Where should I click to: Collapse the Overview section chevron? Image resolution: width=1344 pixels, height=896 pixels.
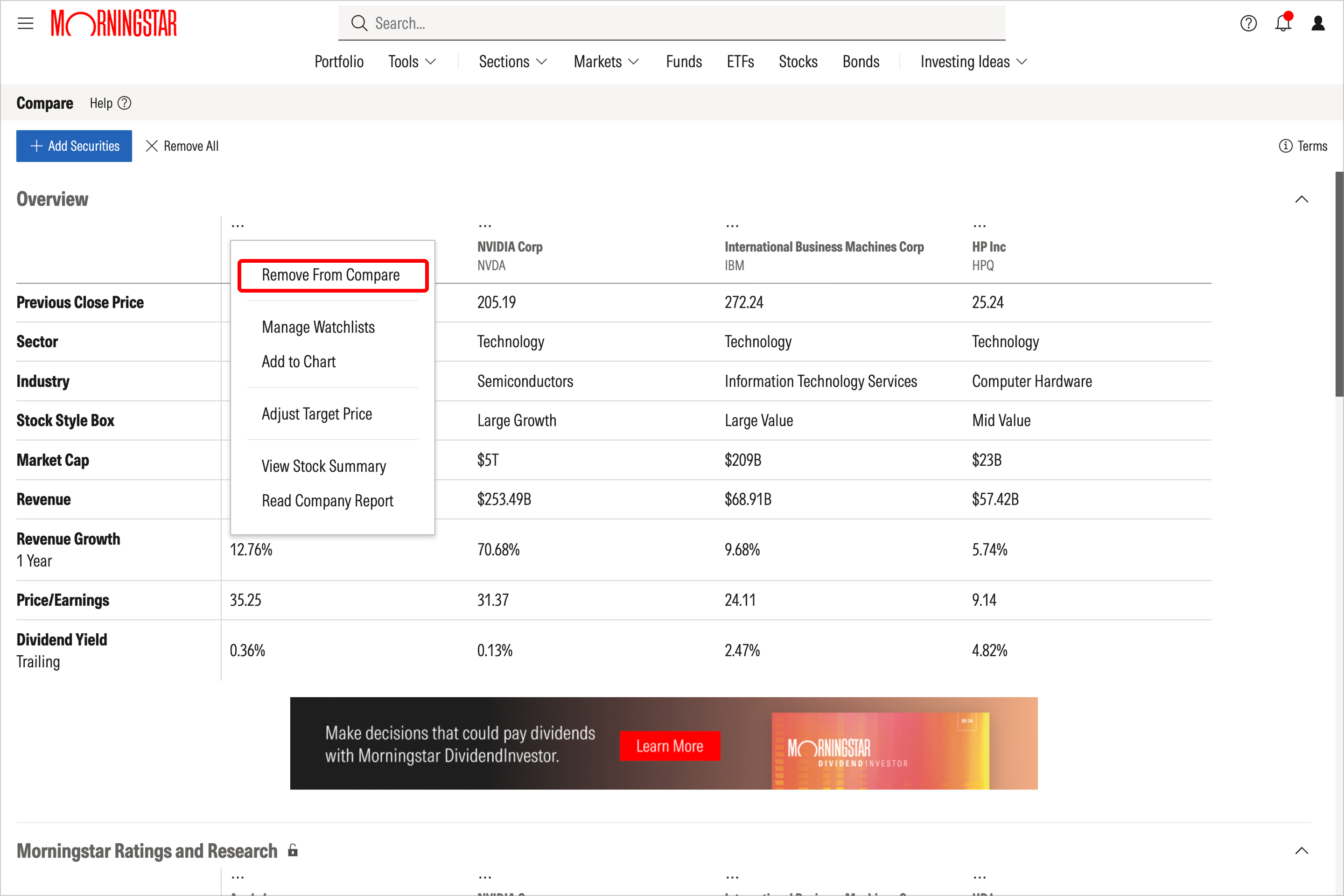coord(1301,199)
